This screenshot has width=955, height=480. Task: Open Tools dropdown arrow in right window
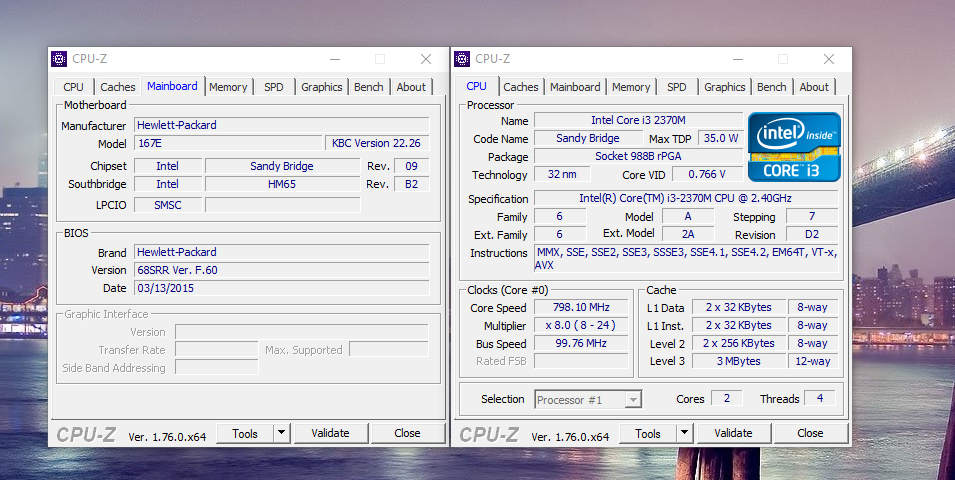tap(684, 433)
